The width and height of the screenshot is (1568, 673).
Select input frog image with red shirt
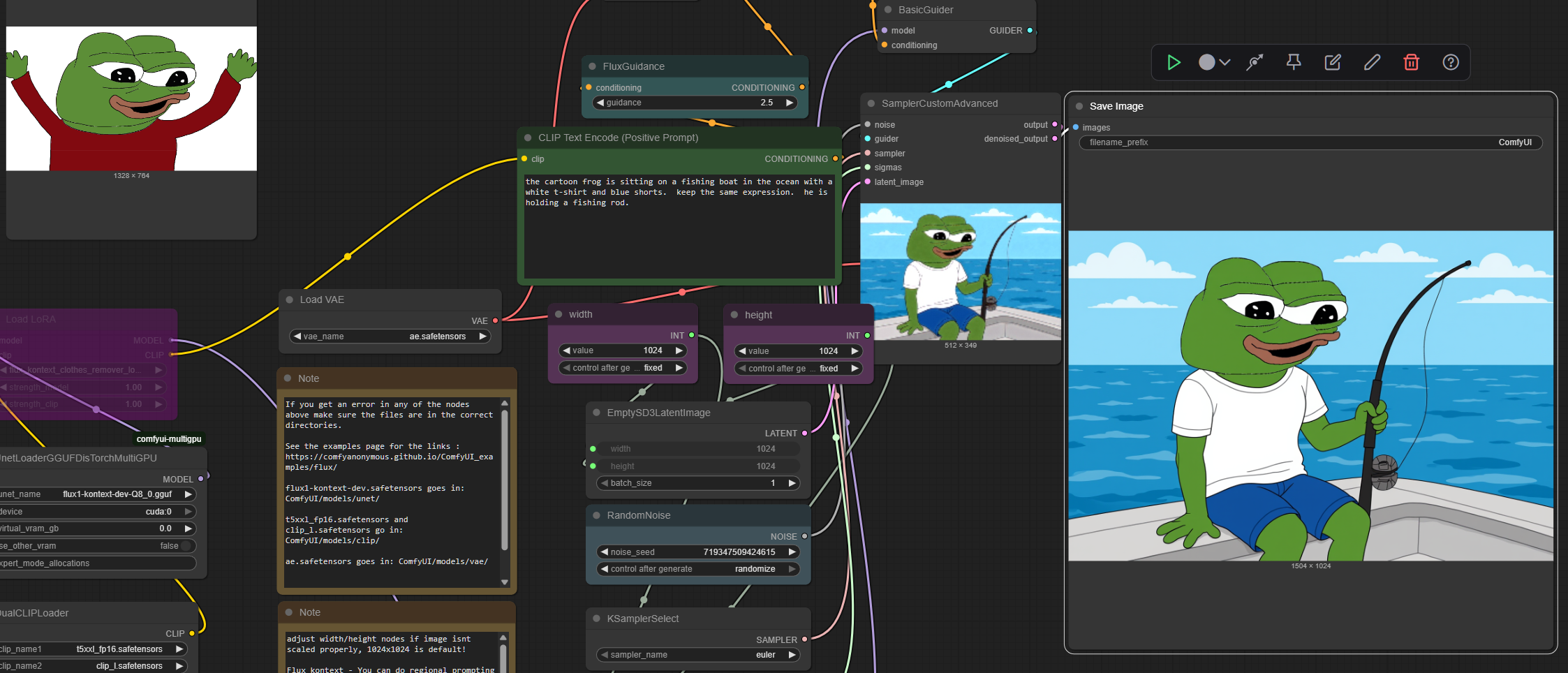click(131, 98)
